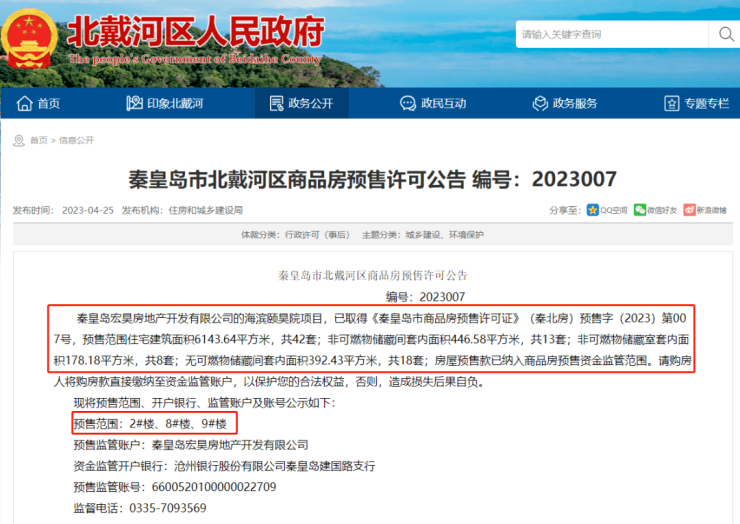The height and width of the screenshot is (524, 740).
Task: Click 预售范围：2#楼、8#楼、9#楼 line
Action: (150, 423)
